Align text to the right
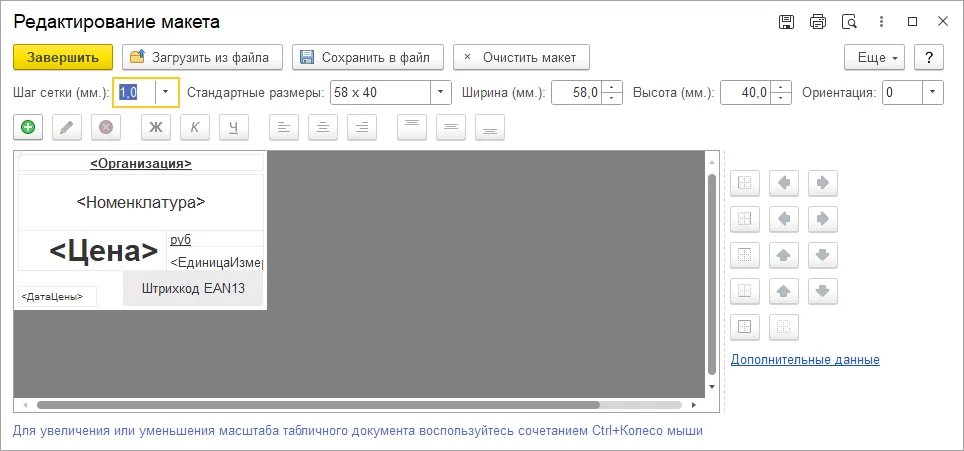This screenshot has width=964, height=451. point(362,127)
